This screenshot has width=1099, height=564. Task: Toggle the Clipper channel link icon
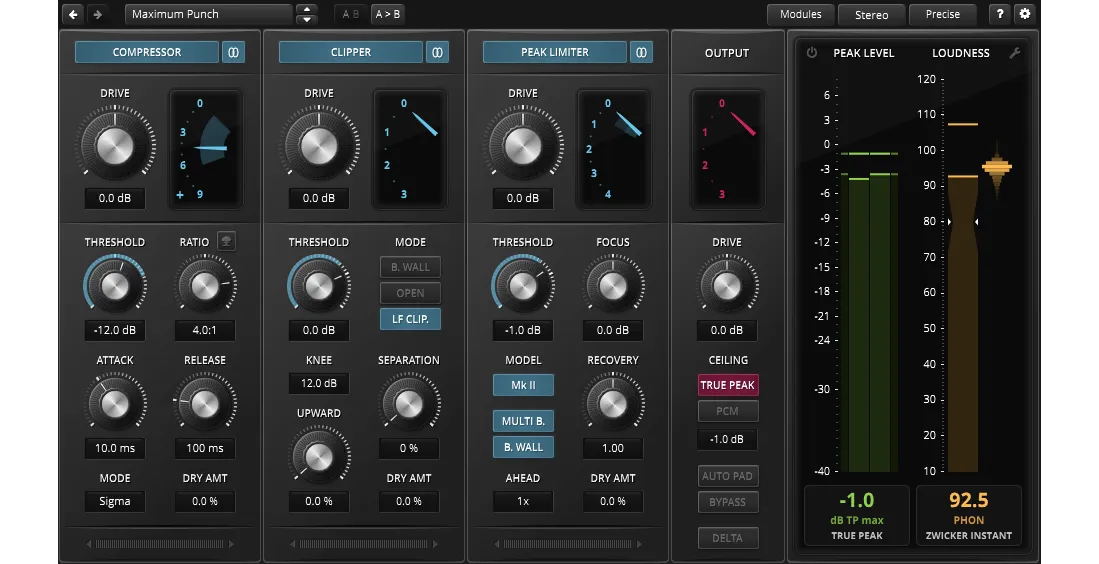tap(437, 52)
